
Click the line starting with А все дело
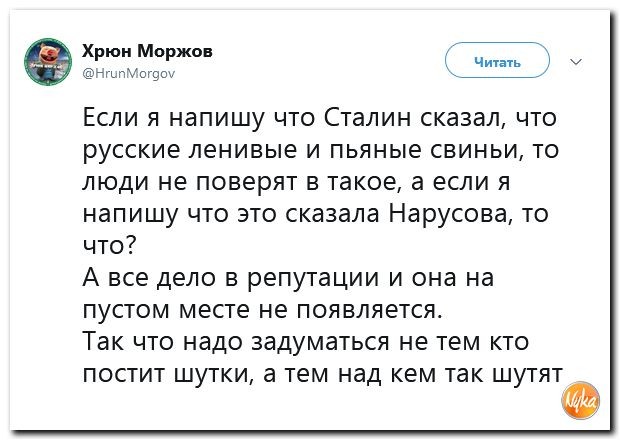288,278
